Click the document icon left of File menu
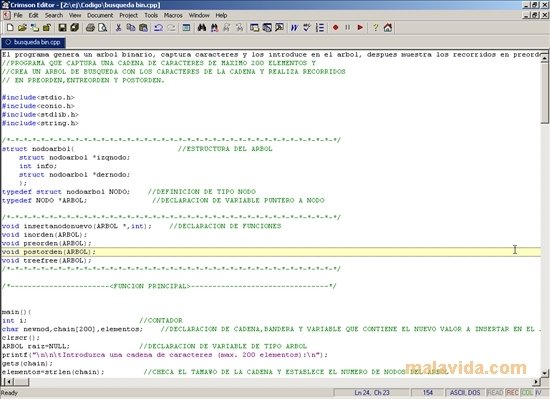The image size is (550, 399). 6,15
